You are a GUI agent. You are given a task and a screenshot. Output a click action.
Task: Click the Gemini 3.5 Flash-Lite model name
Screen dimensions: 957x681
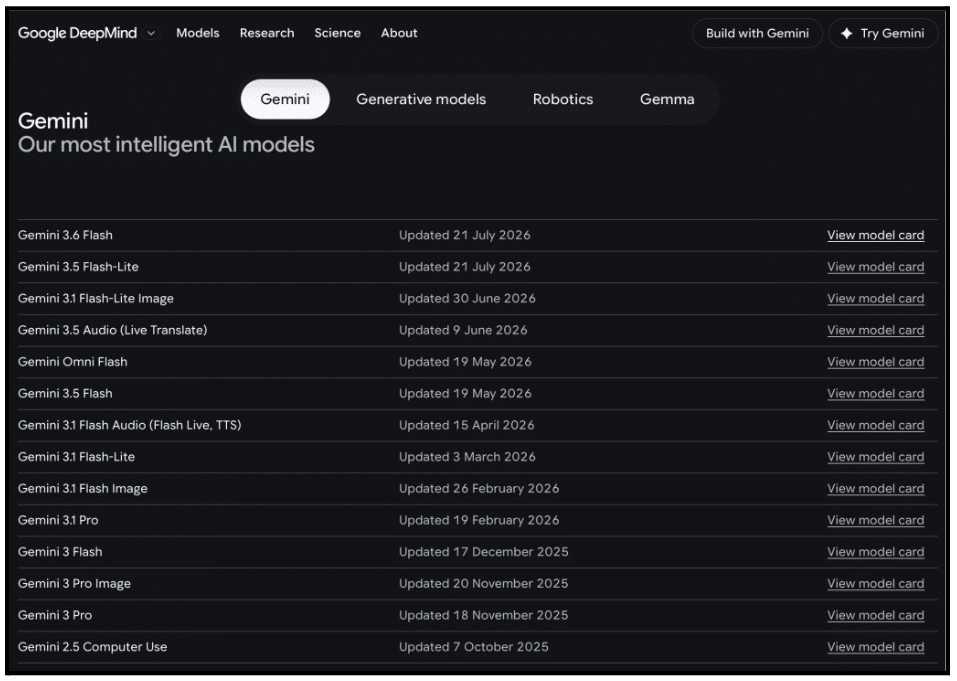[x=78, y=267]
